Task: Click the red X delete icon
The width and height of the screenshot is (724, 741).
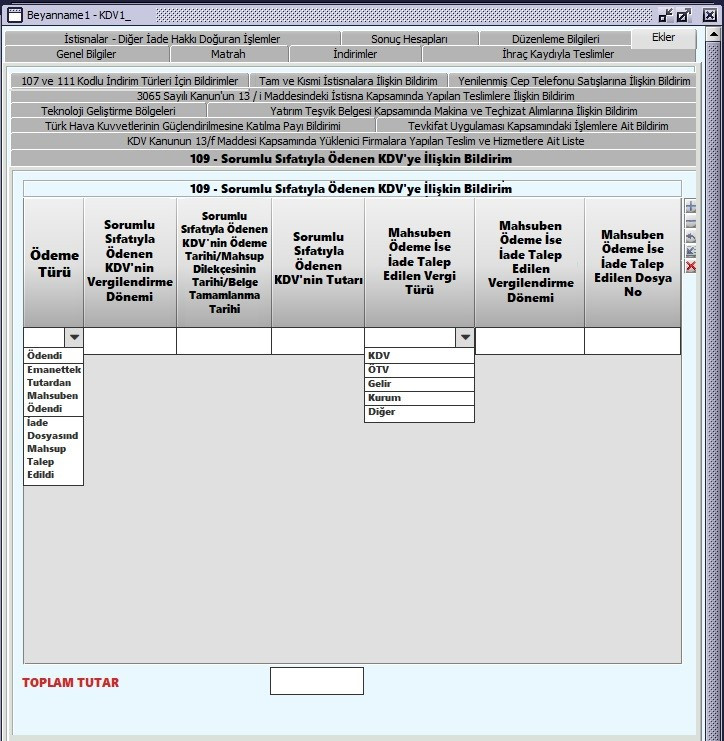Action: 690,267
